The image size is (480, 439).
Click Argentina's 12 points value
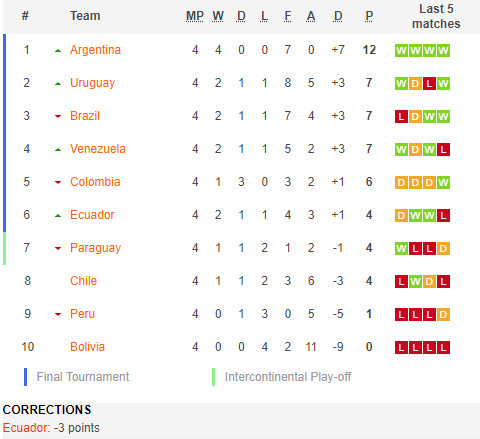[369, 50]
